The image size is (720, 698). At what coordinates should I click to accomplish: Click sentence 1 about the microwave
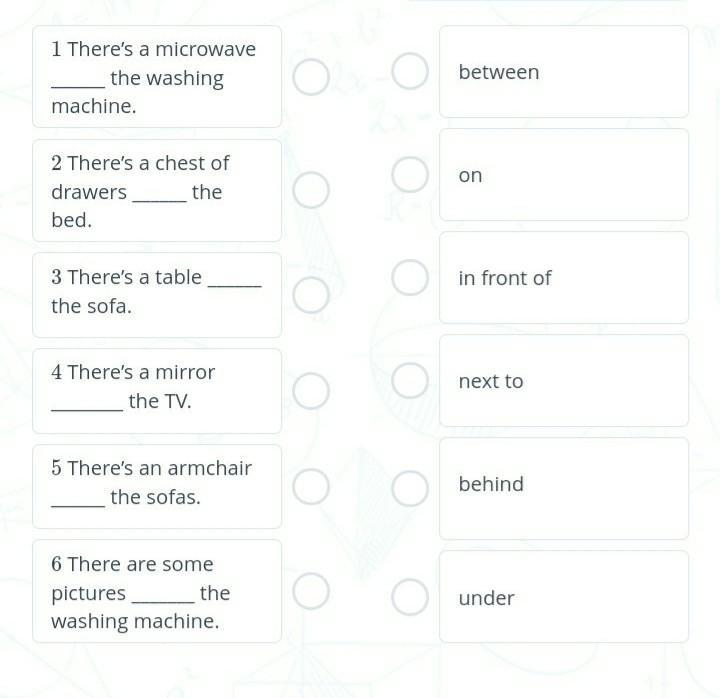157,77
